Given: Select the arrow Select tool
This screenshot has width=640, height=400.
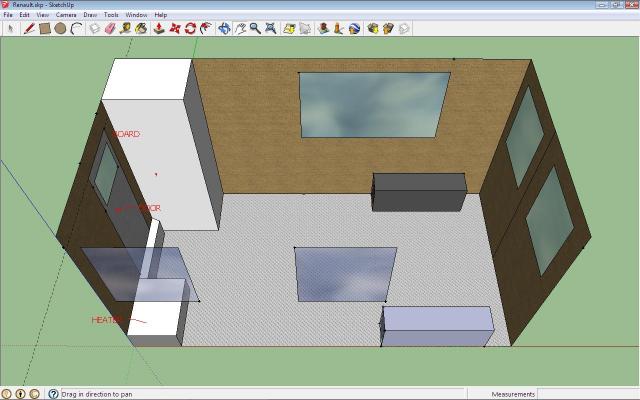Looking at the screenshot, I should coord(10,28).
